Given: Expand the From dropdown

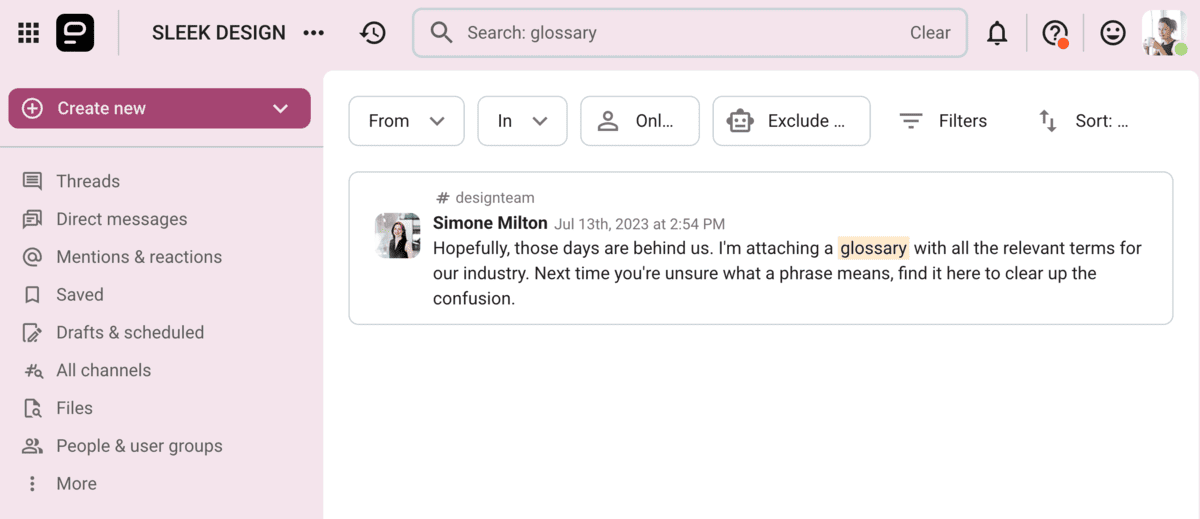Looking at the screenshot, I should (406, 121).
